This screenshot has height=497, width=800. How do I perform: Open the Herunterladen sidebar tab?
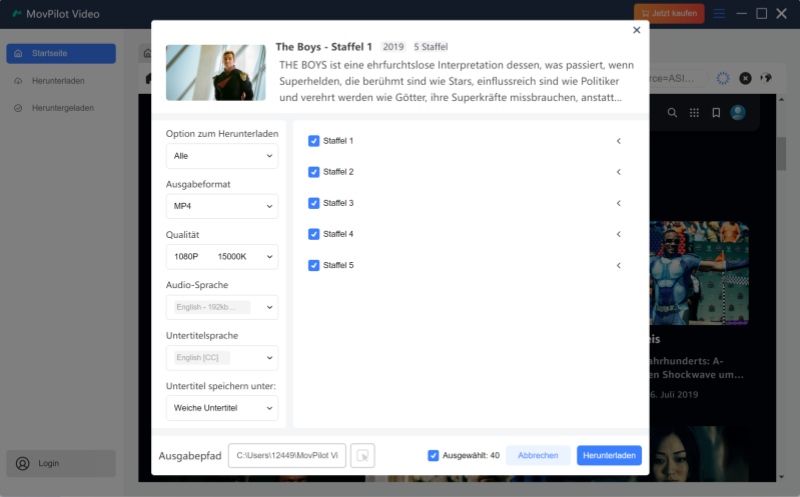pos(61,81)
